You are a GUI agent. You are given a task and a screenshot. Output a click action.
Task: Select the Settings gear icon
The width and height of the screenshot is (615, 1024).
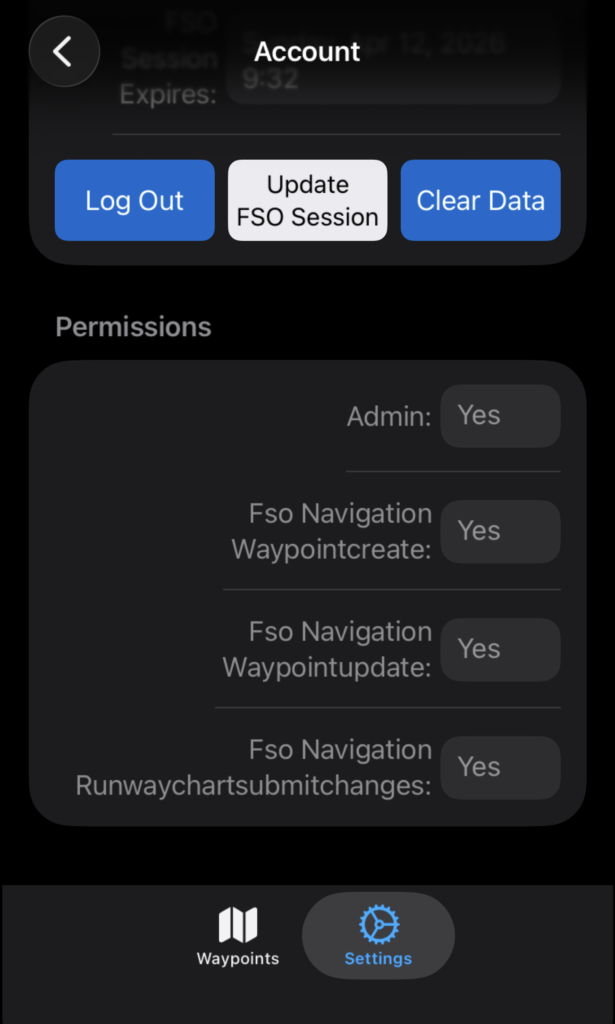(x=378, y=925)
